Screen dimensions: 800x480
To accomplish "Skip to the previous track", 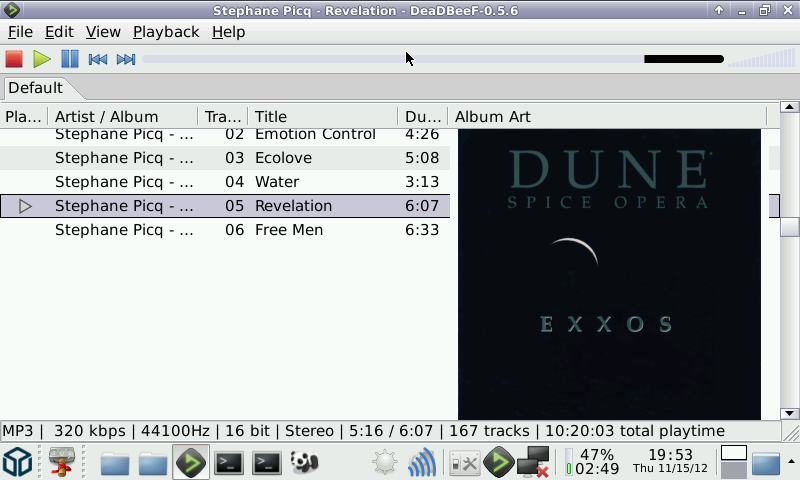I will click(98, 59).
